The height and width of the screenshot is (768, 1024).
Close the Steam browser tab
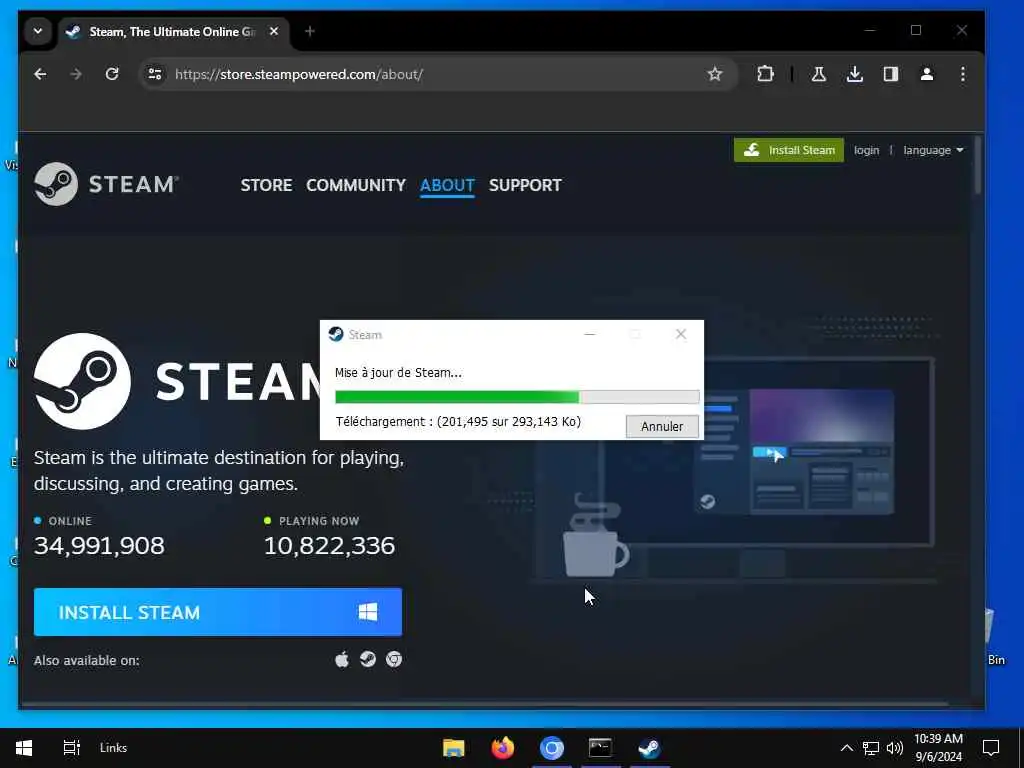point(274,31)
